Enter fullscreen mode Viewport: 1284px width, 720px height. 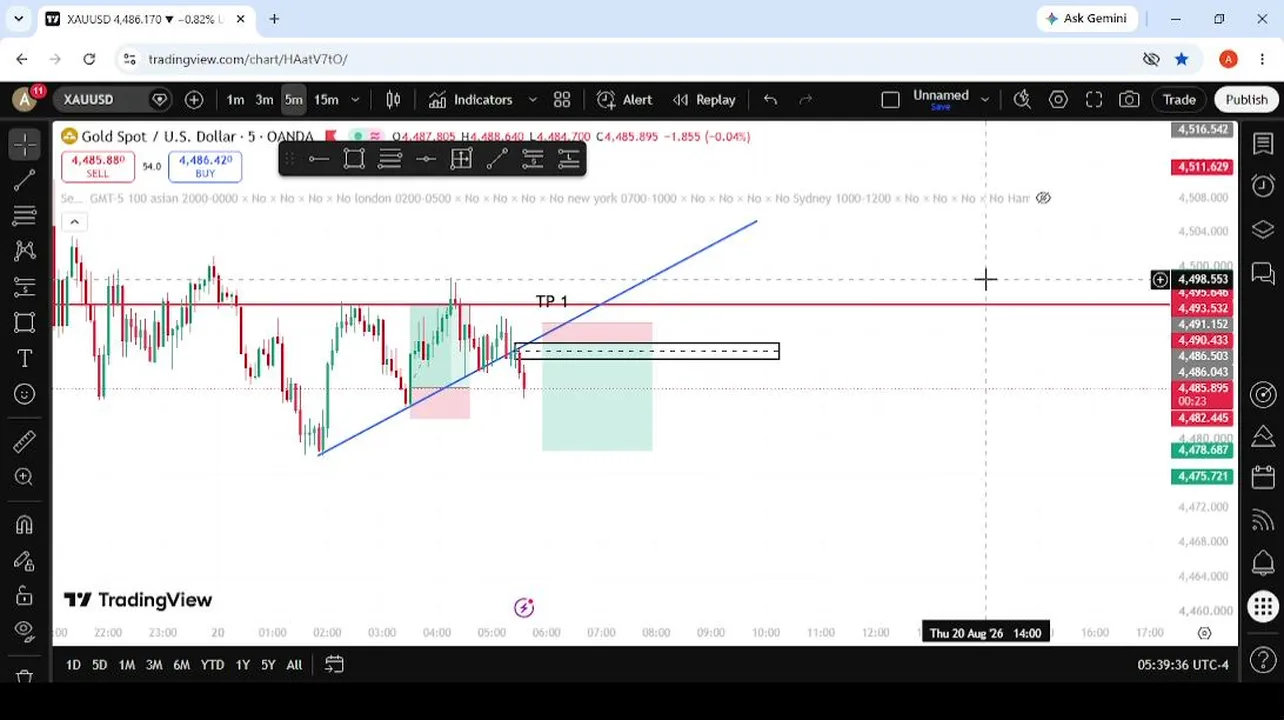tap(1094, 100)
